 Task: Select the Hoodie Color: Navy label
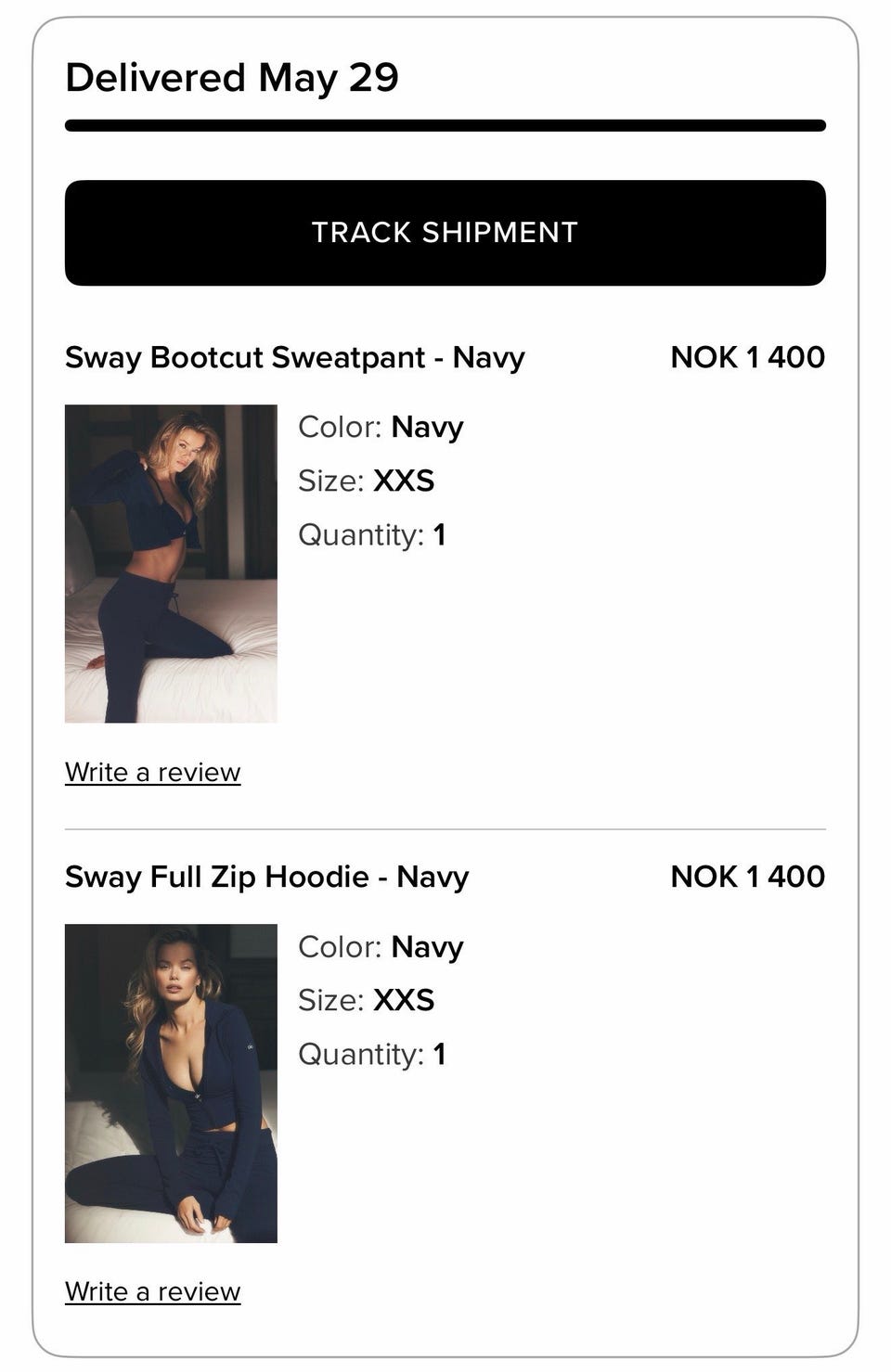[381, 947]
